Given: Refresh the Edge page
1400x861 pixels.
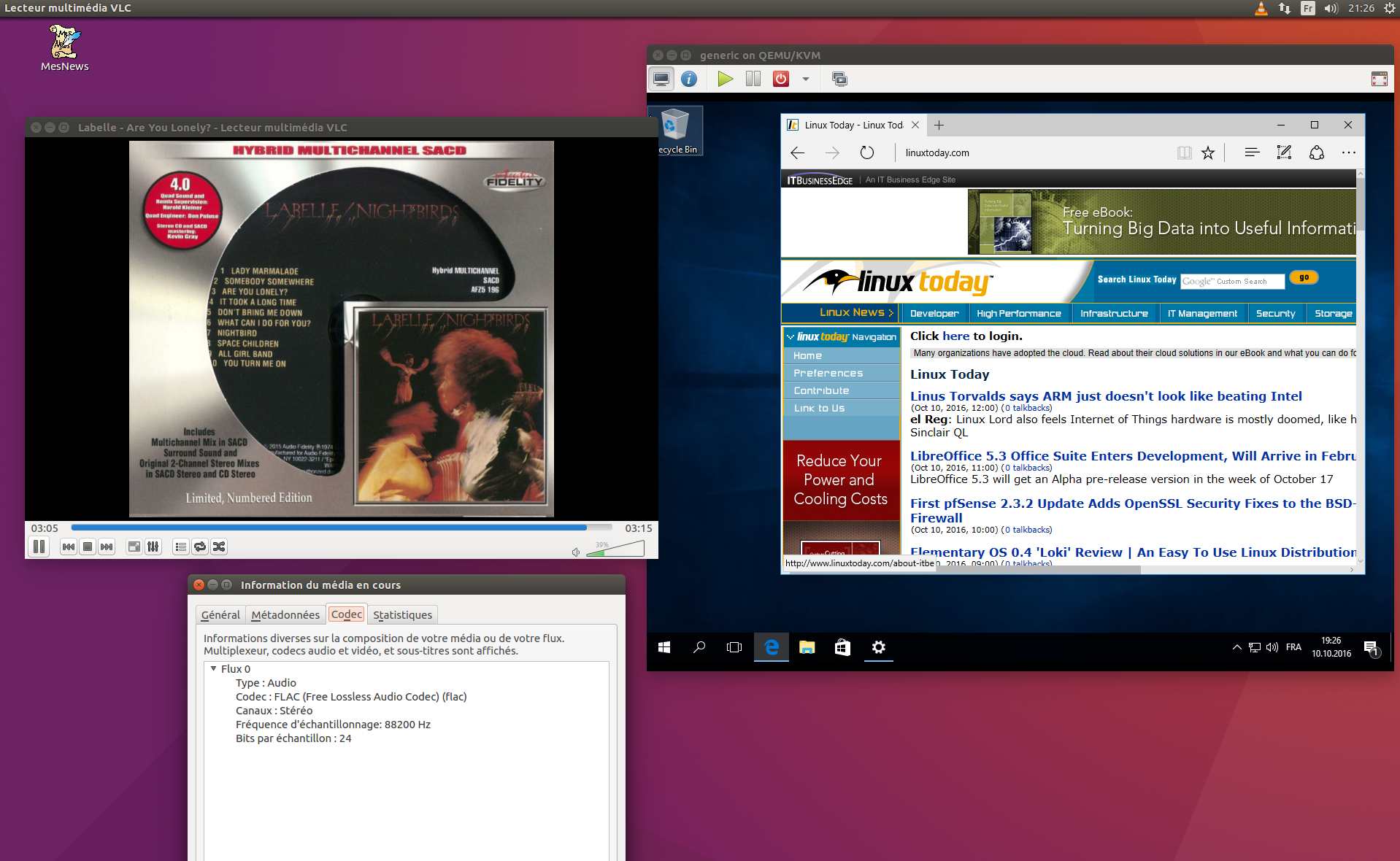Looking at the screenshot, I should pyautogui.click(x=867, y=152).
